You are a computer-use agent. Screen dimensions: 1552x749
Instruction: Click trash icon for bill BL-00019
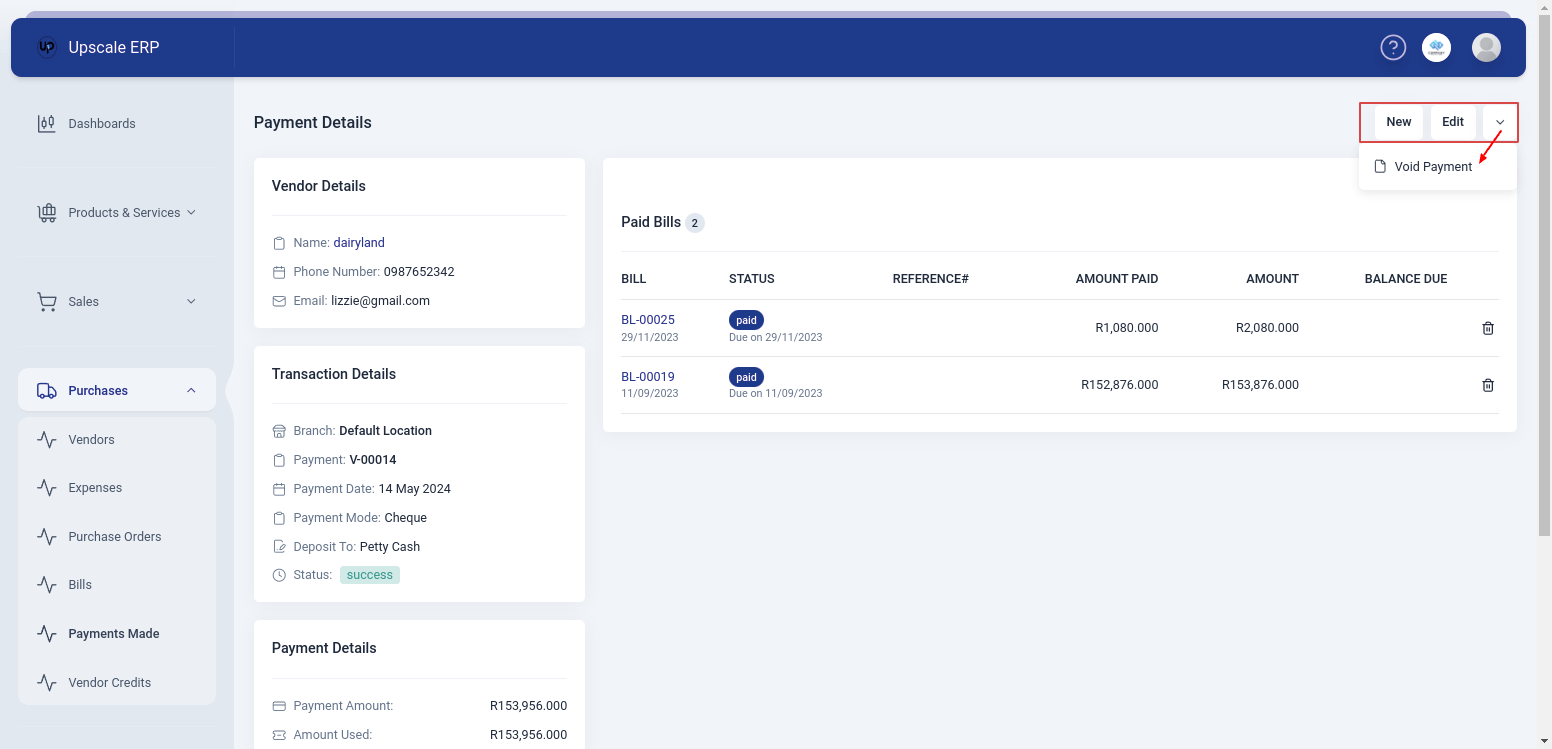(x=1487, y=385)
